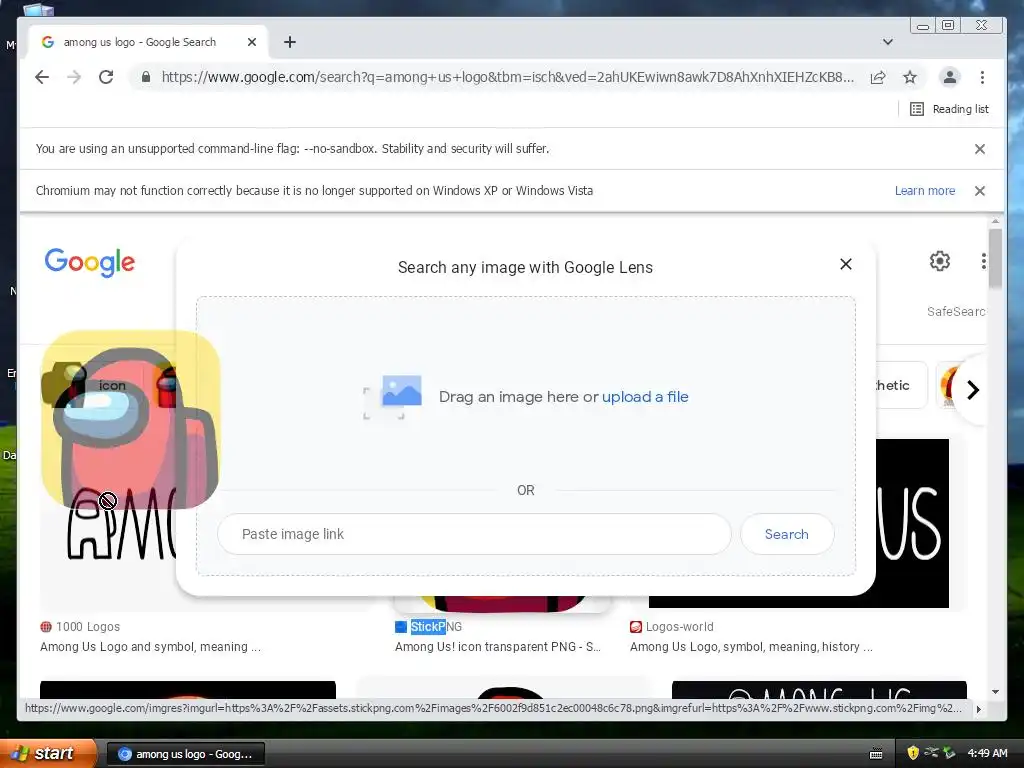Advance the suggestion chips with right arrow
1024x768 pixels.
[972, 390]
